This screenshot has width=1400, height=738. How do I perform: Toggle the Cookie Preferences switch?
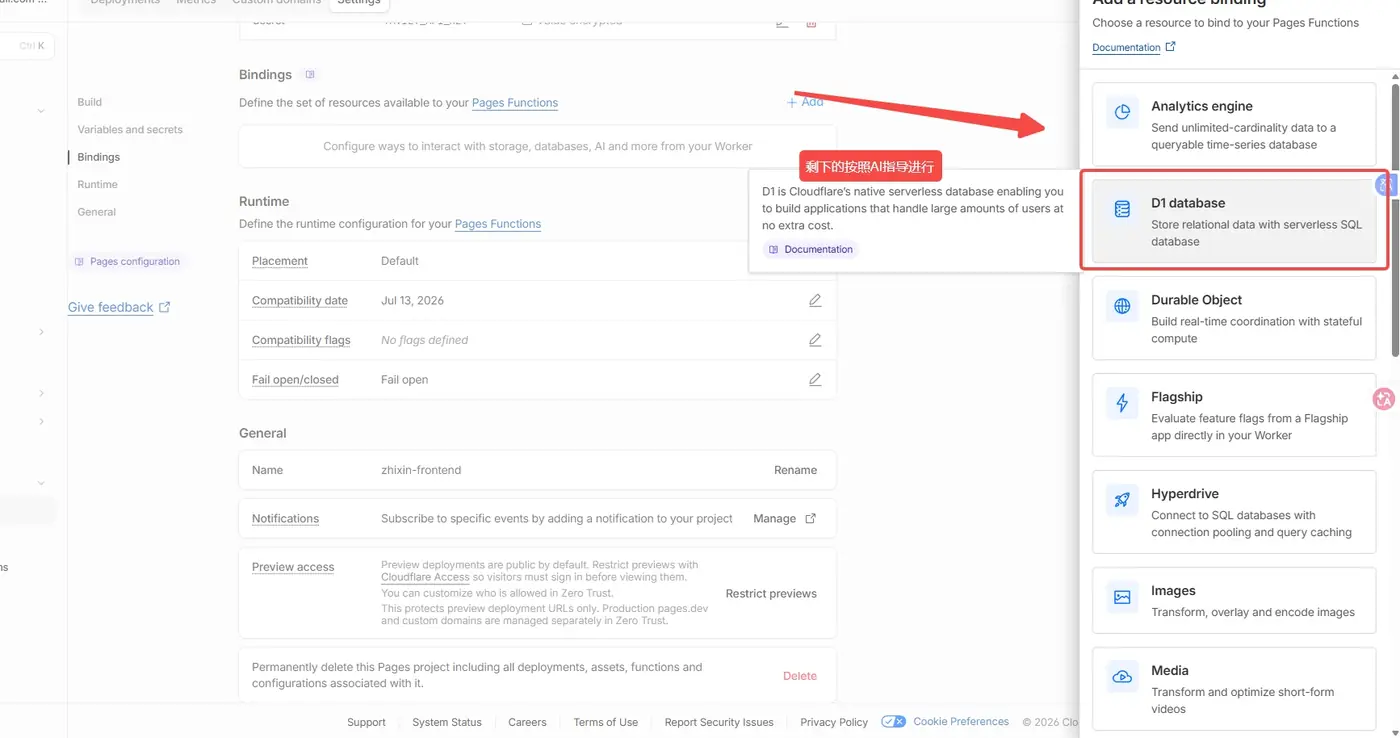(x=894, y=721)
